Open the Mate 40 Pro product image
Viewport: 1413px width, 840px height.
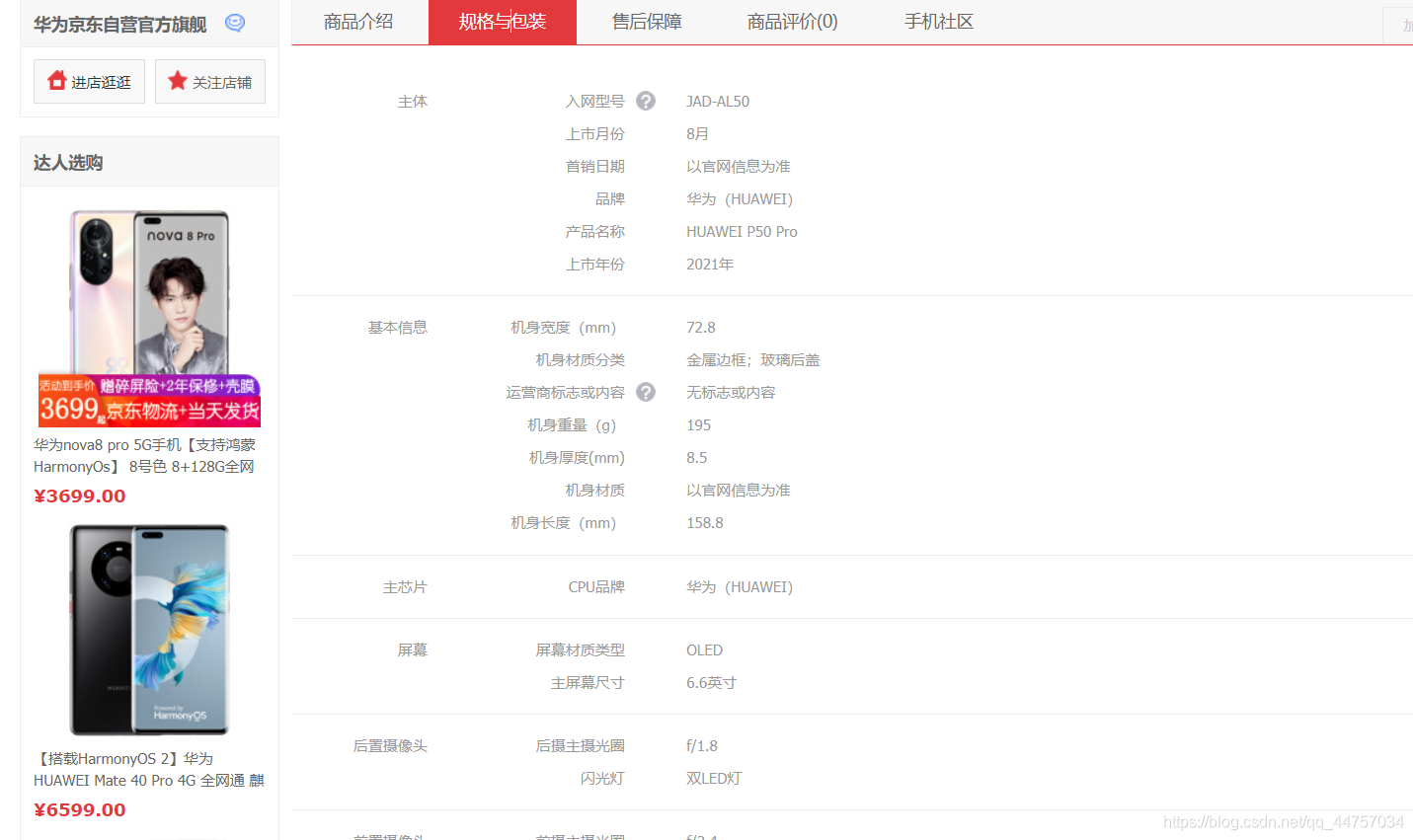pyautogui.click(x=149, y=630)
